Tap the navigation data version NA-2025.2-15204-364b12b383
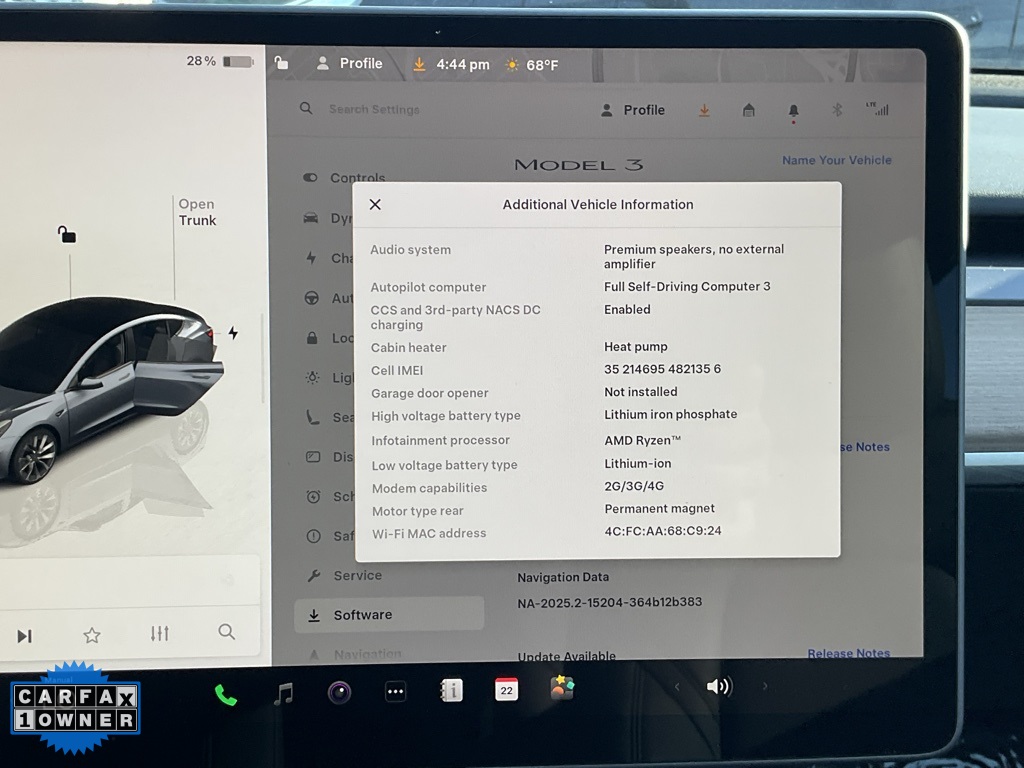Viewport: 1024px width, 768px height. click(x=610, y=602)
